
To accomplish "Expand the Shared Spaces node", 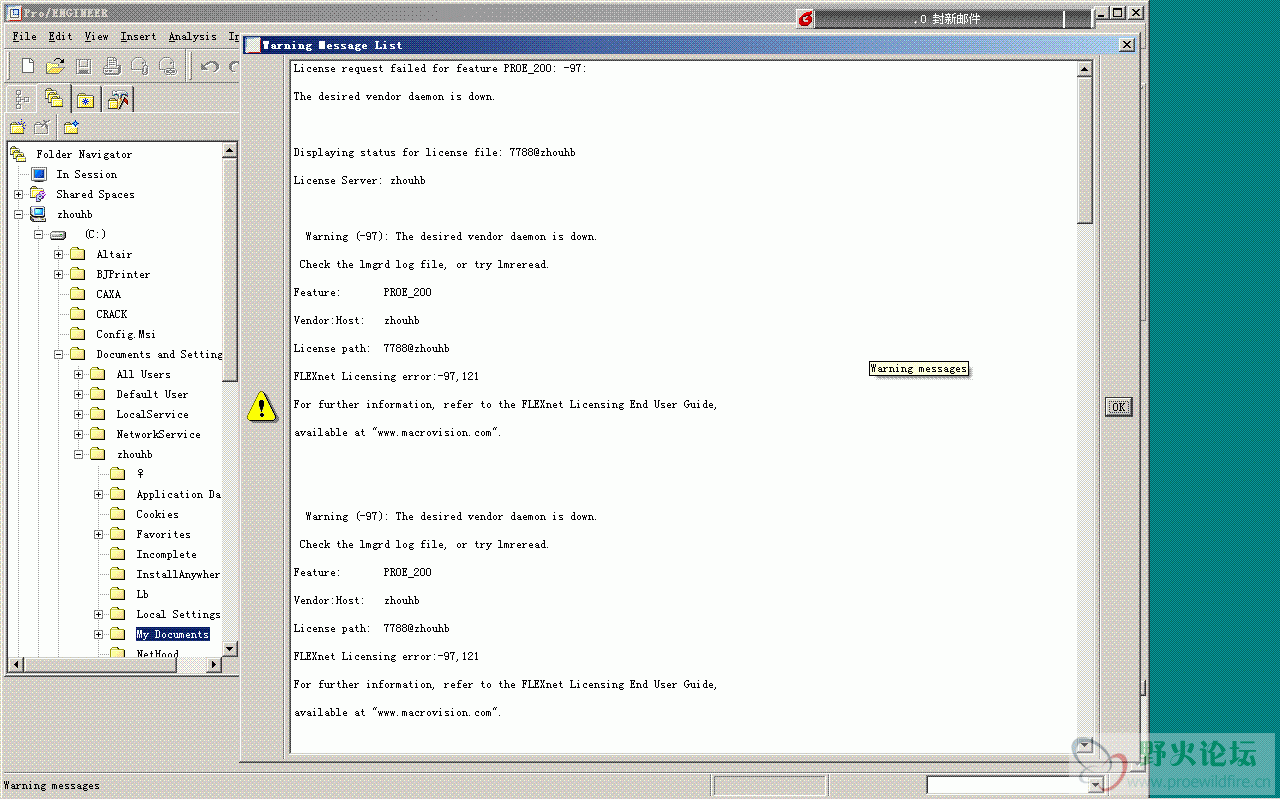I will tap(18, 194).
